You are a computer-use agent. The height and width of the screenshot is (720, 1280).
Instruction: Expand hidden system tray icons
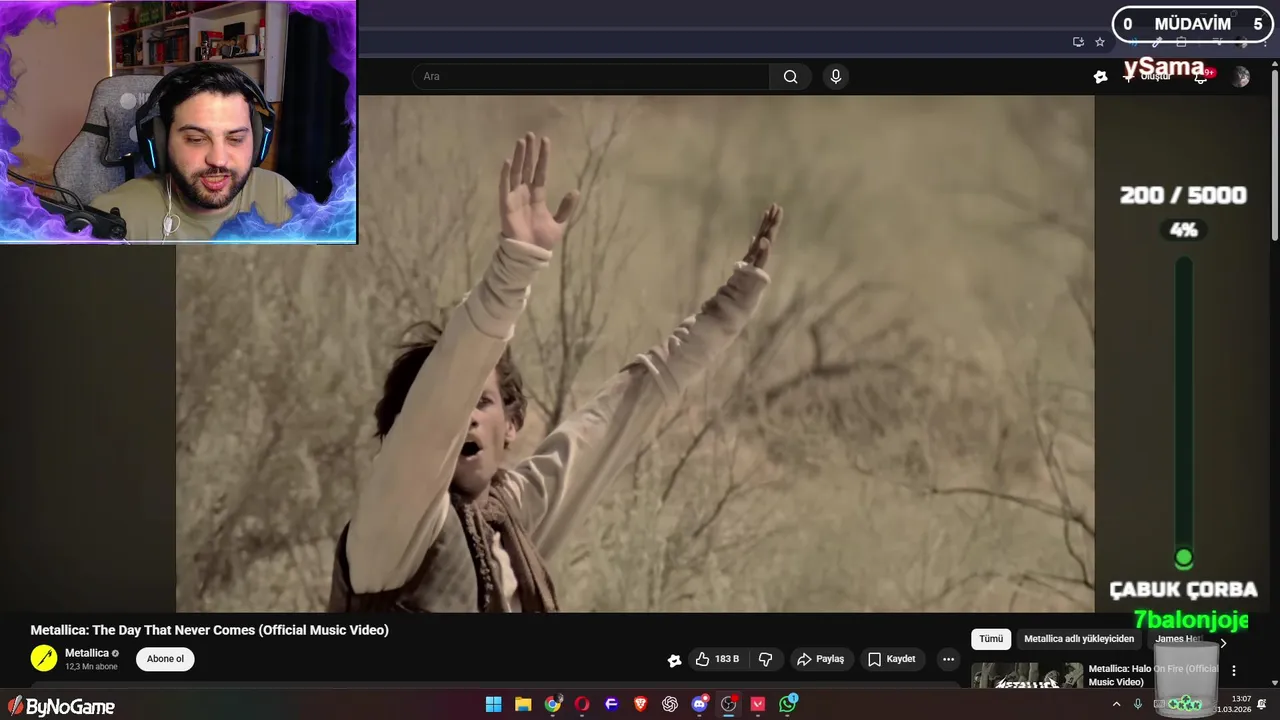1116,704
